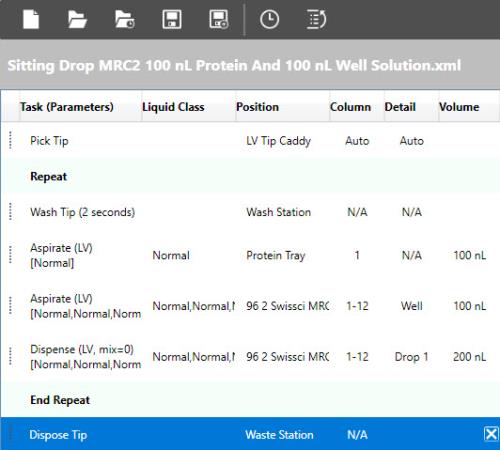Click the clock time-estimate icon
This screenshot has height=450, width=500.
(269, 19)
